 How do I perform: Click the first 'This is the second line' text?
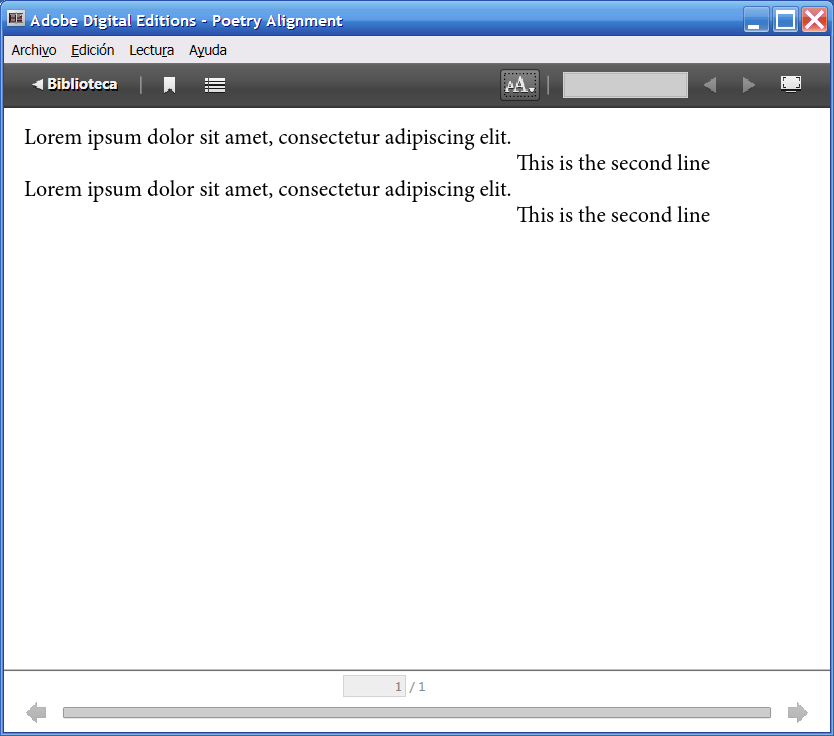[613, 163]
